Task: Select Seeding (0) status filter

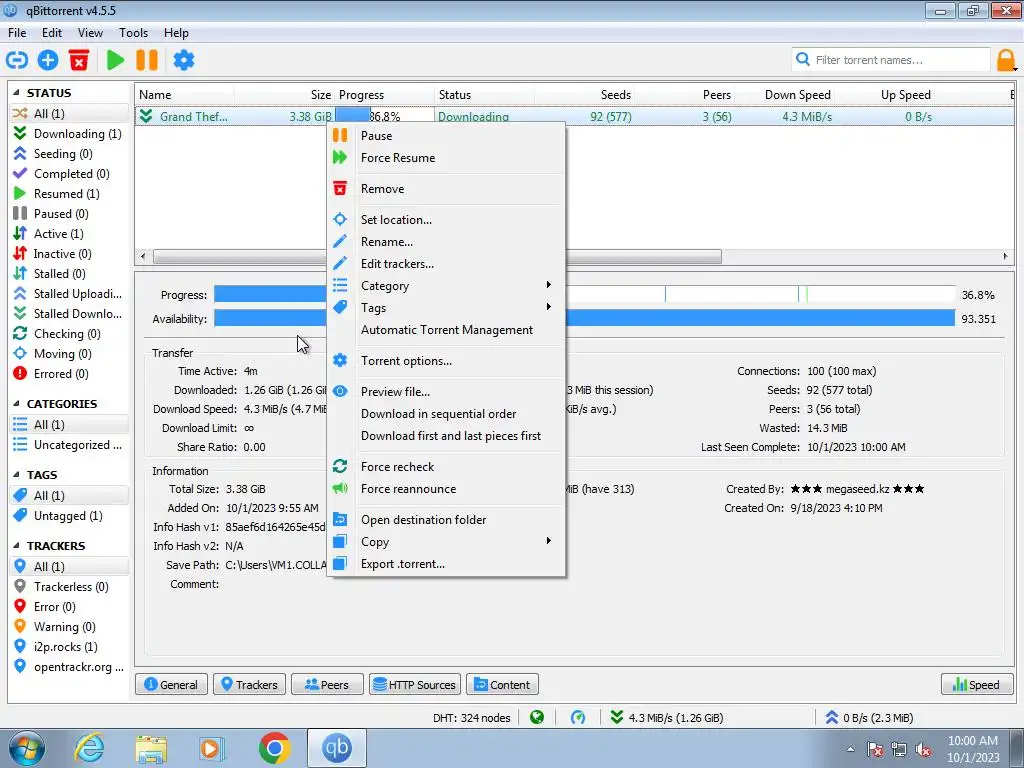Action: (68, 153)
